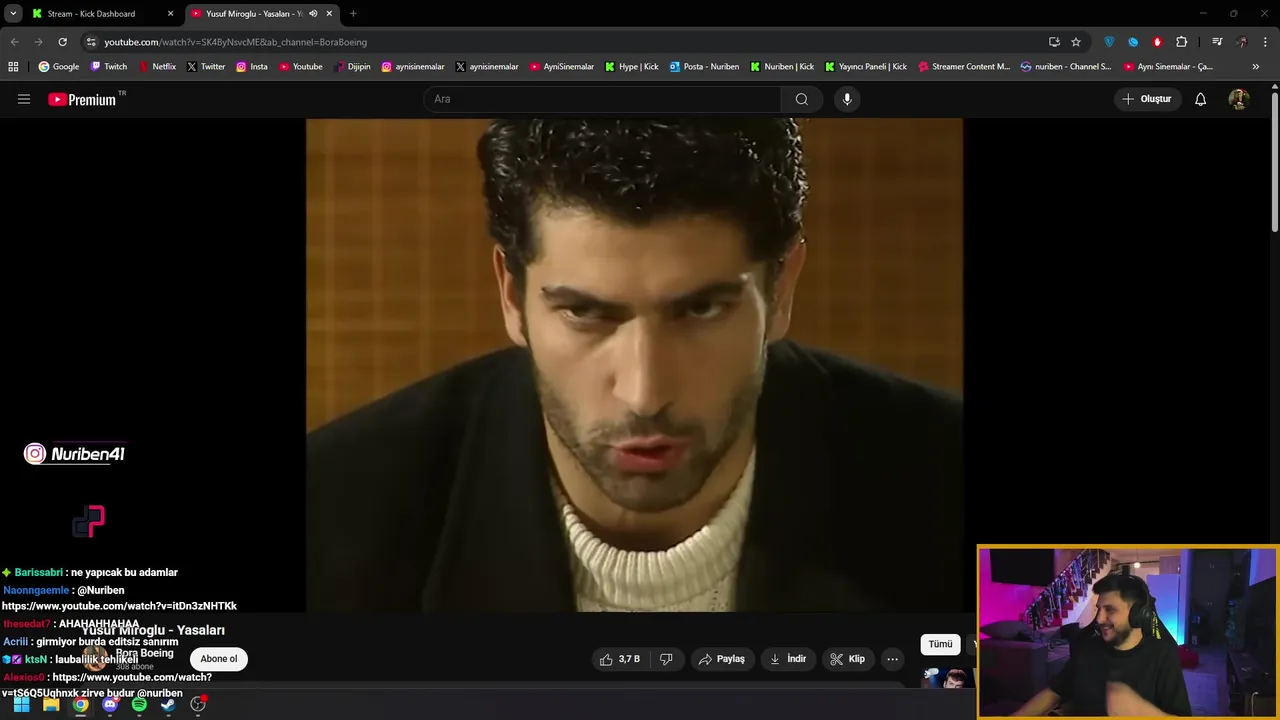This screenshot has height=720, width=1280.
Task: Switch to Stream - Kick Dashboard tab
Action: click(x=102, y=14)
